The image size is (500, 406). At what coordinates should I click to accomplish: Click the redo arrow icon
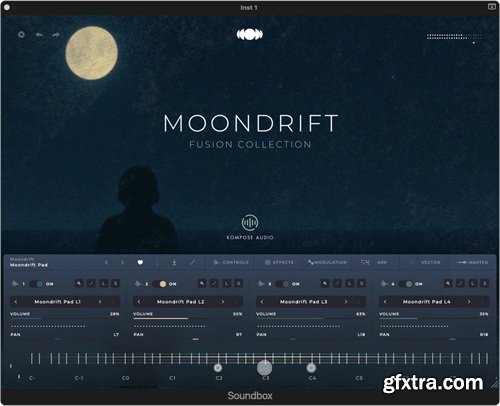pos(56,34)
